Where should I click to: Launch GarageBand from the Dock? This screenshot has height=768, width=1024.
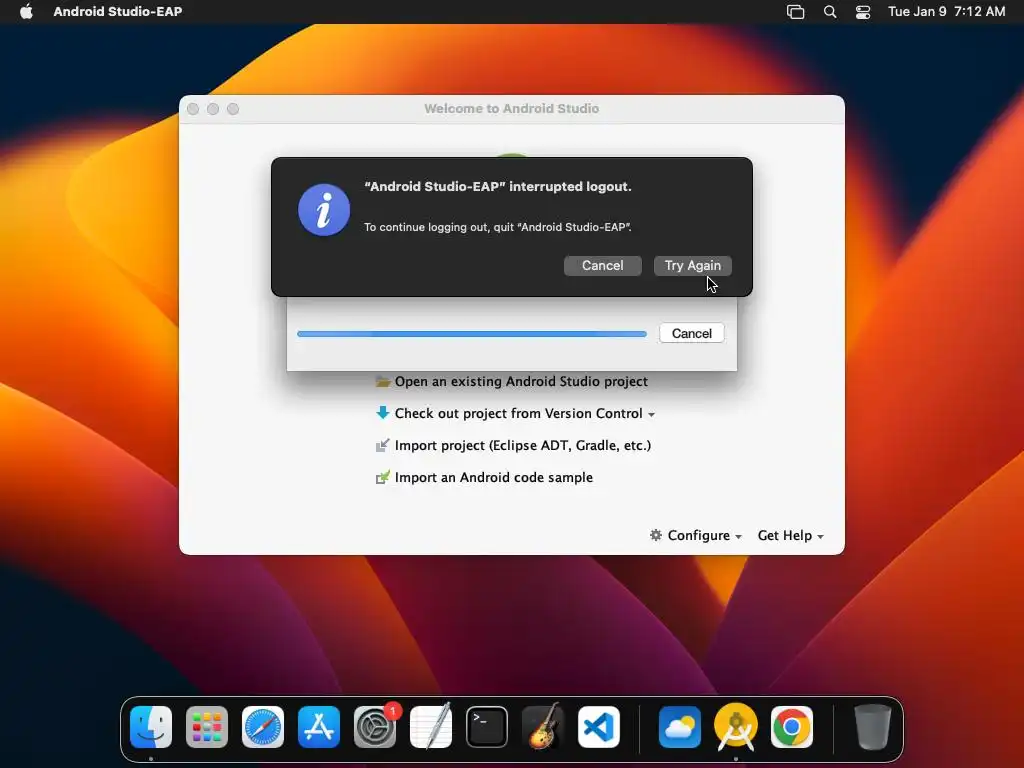543,727
